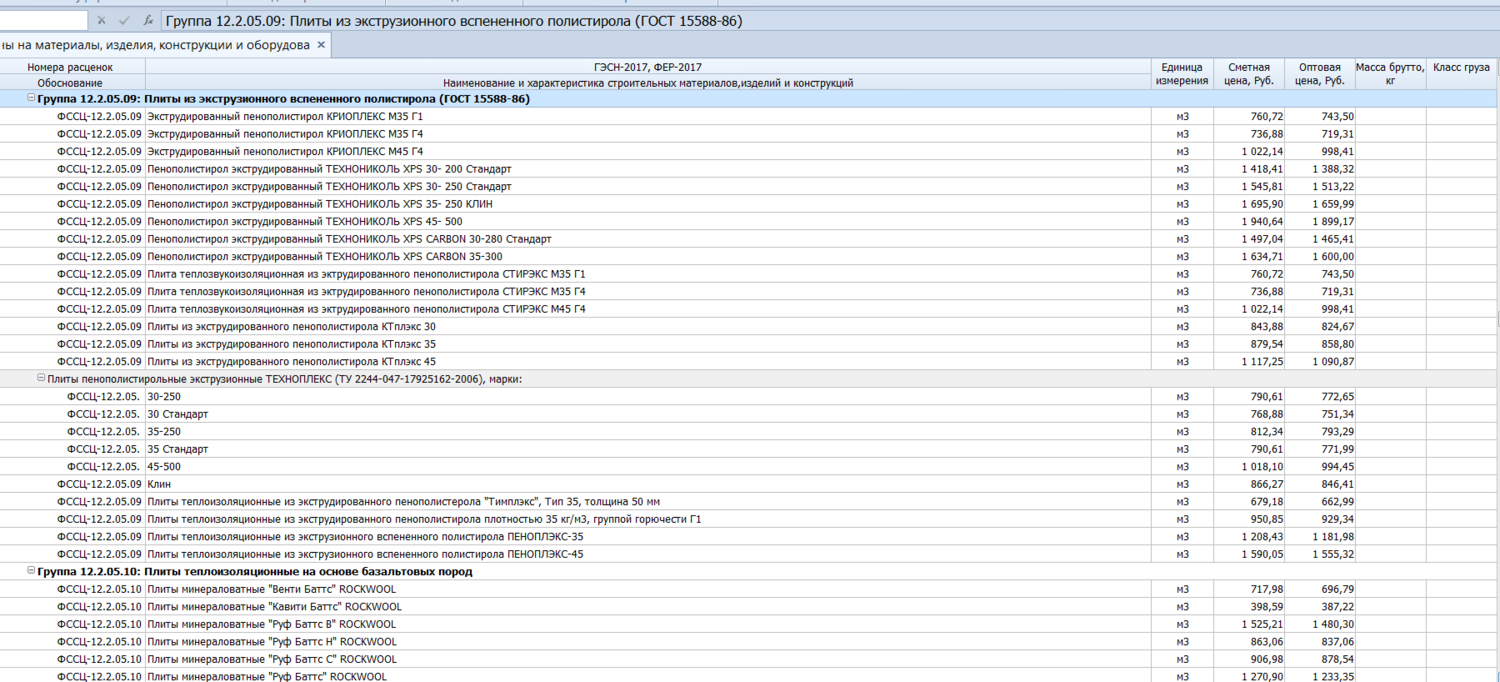This screenshot has height=682, width=1500.
Task: Collapse the Группа 12.2.05.10 basalt group
Action: point(31,571)
